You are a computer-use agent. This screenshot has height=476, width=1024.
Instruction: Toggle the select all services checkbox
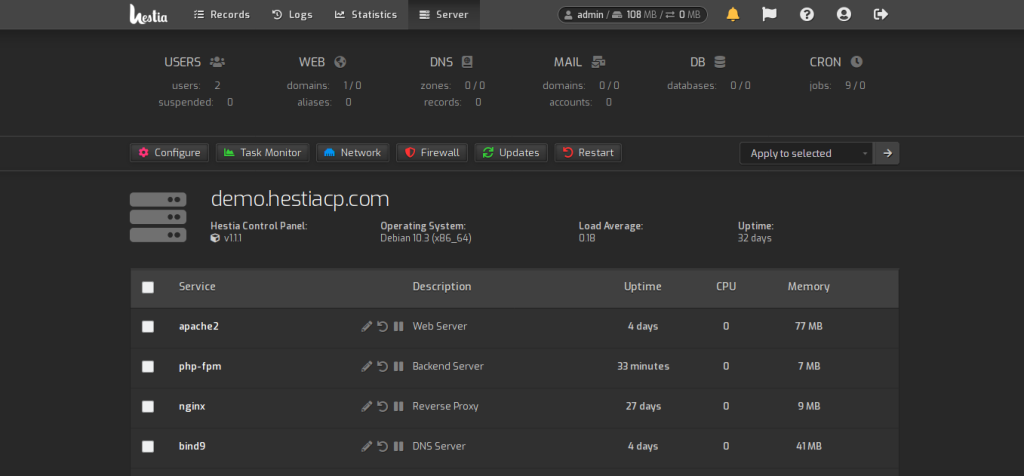click(x=148, y=287)
